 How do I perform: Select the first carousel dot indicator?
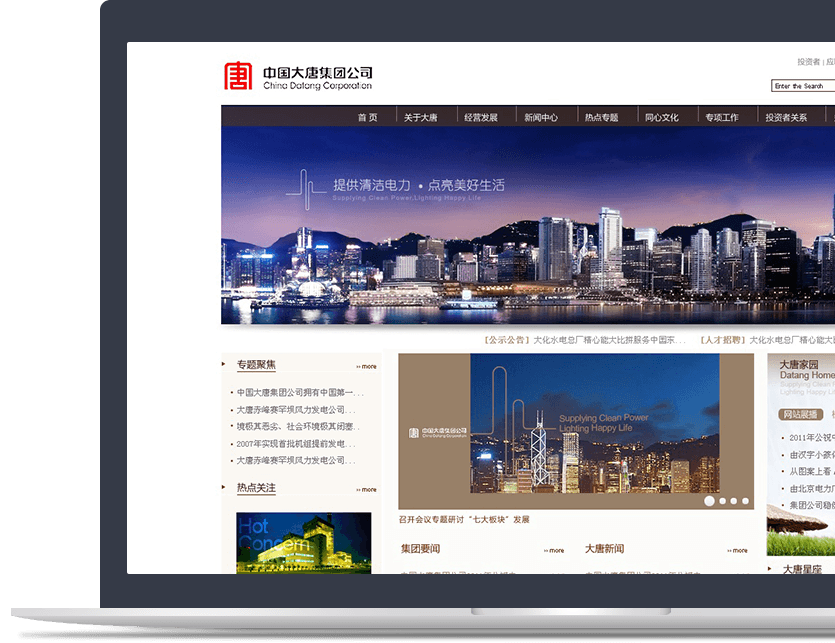[708, 500]
